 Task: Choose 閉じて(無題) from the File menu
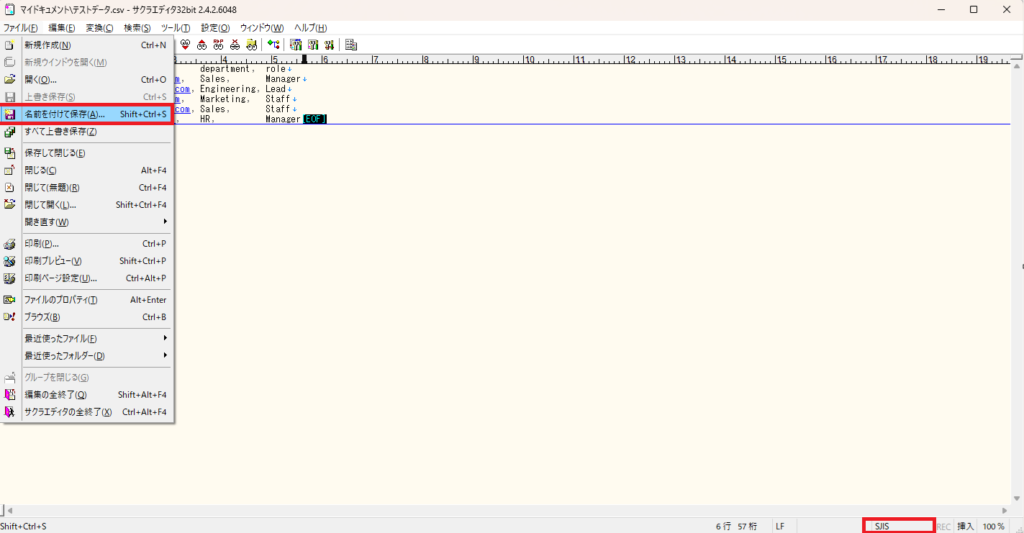coord(52,187)
